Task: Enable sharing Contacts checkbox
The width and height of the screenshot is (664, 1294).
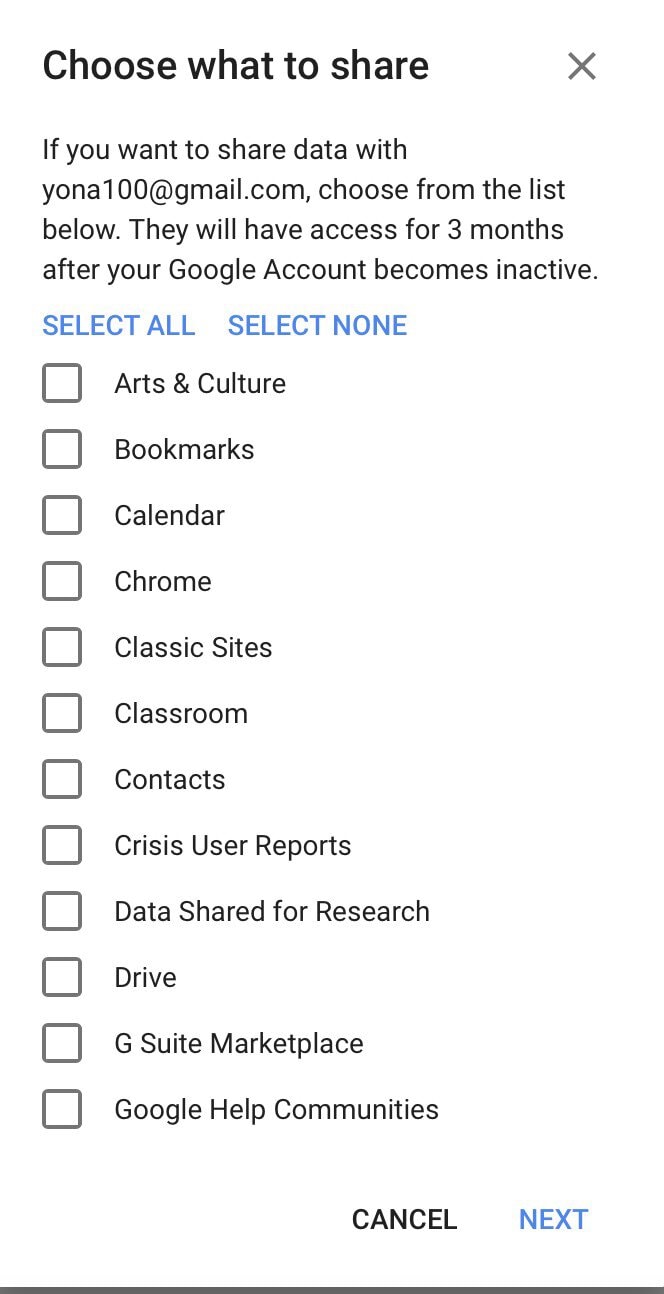Action: (x=62, y=779)
